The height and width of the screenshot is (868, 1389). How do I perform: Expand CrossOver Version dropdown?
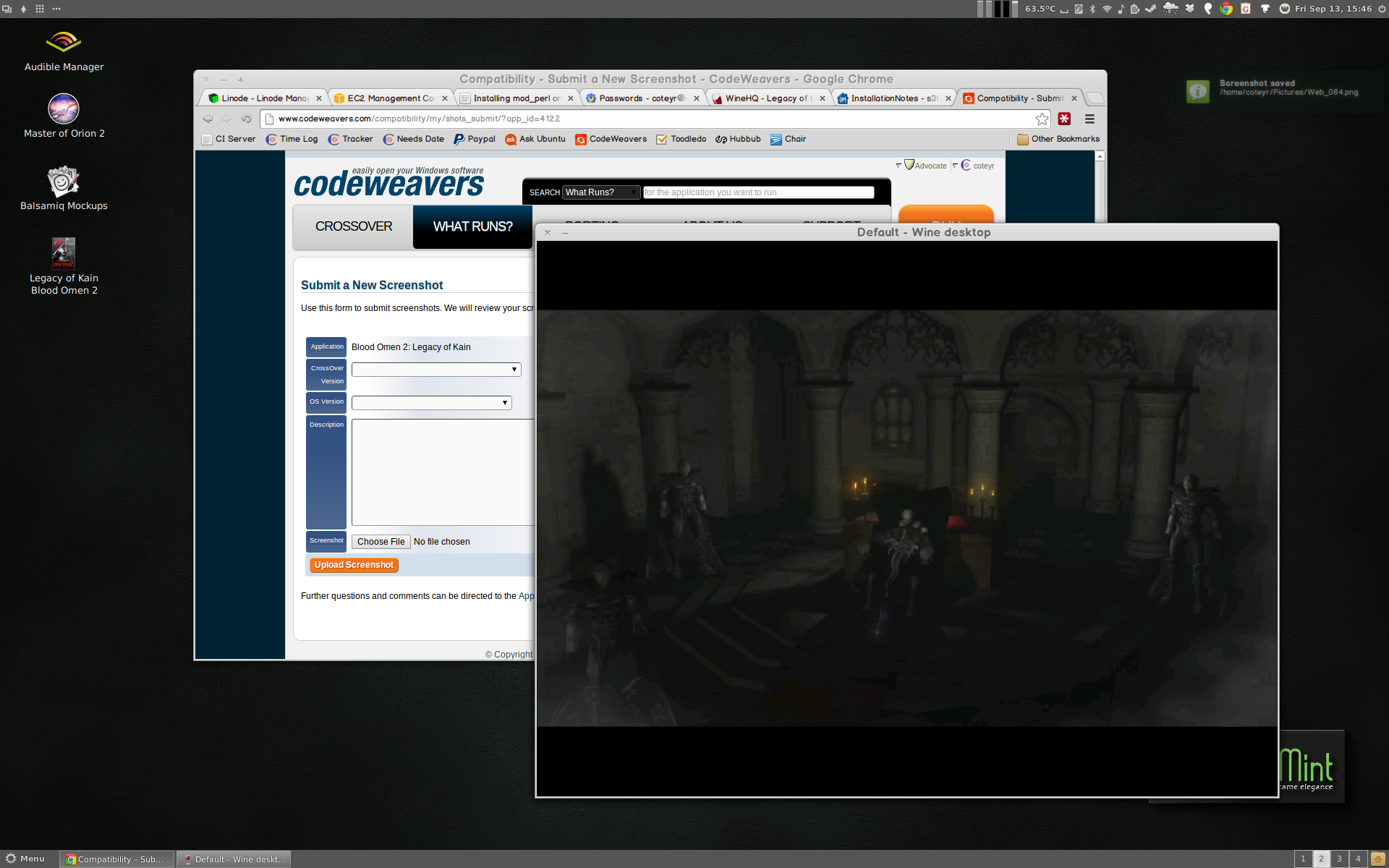point(436,370)
